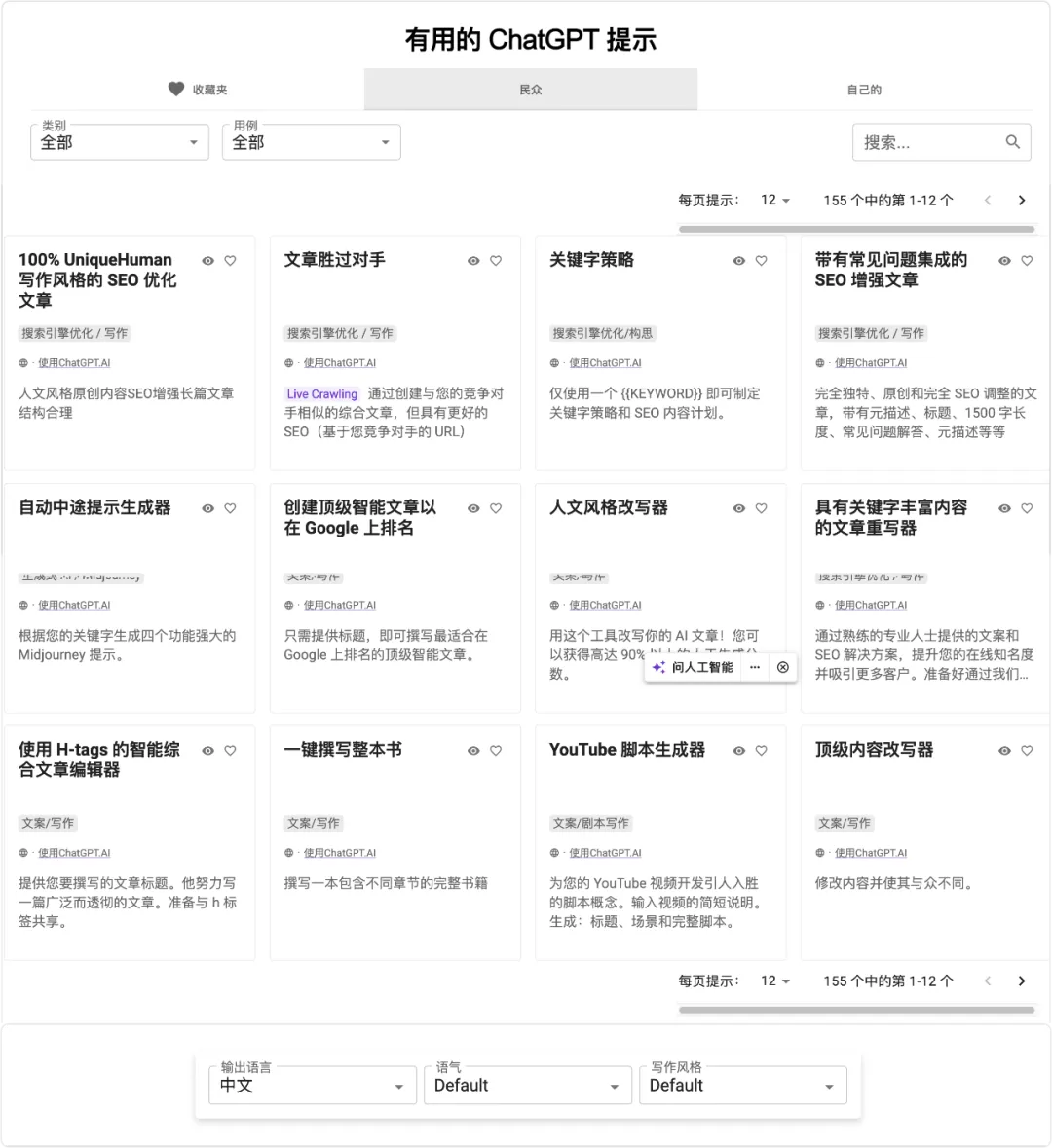This screenshot has width=1052, height=1148.
Task: Favorite the 关键字策略 card
Action: (761, 261)
